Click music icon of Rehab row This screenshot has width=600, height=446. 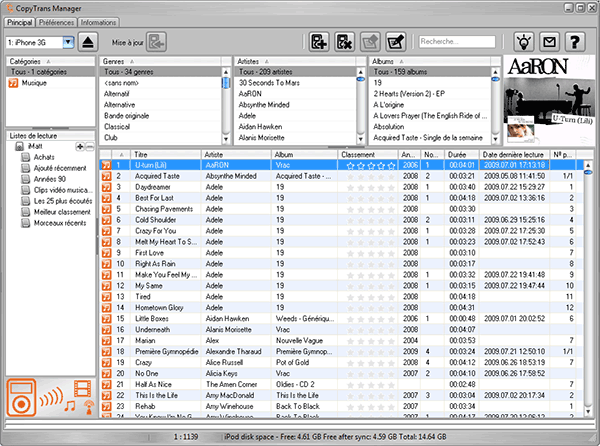tap(106, 406)
